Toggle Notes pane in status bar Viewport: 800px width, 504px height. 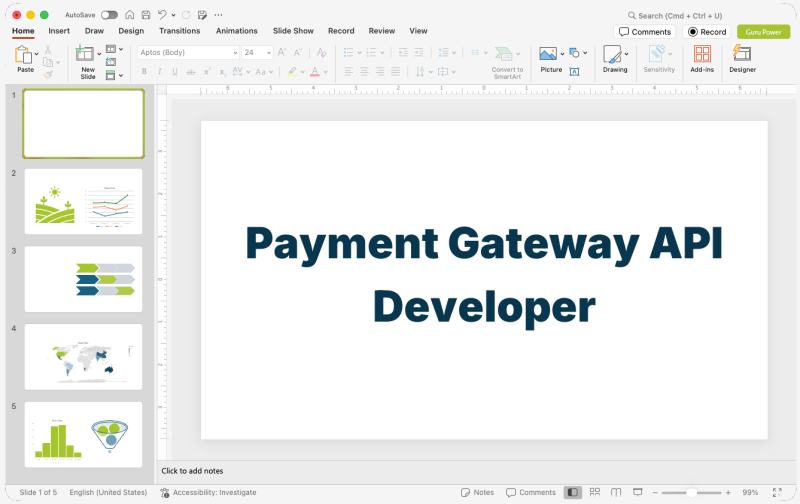tap(477, 492)
